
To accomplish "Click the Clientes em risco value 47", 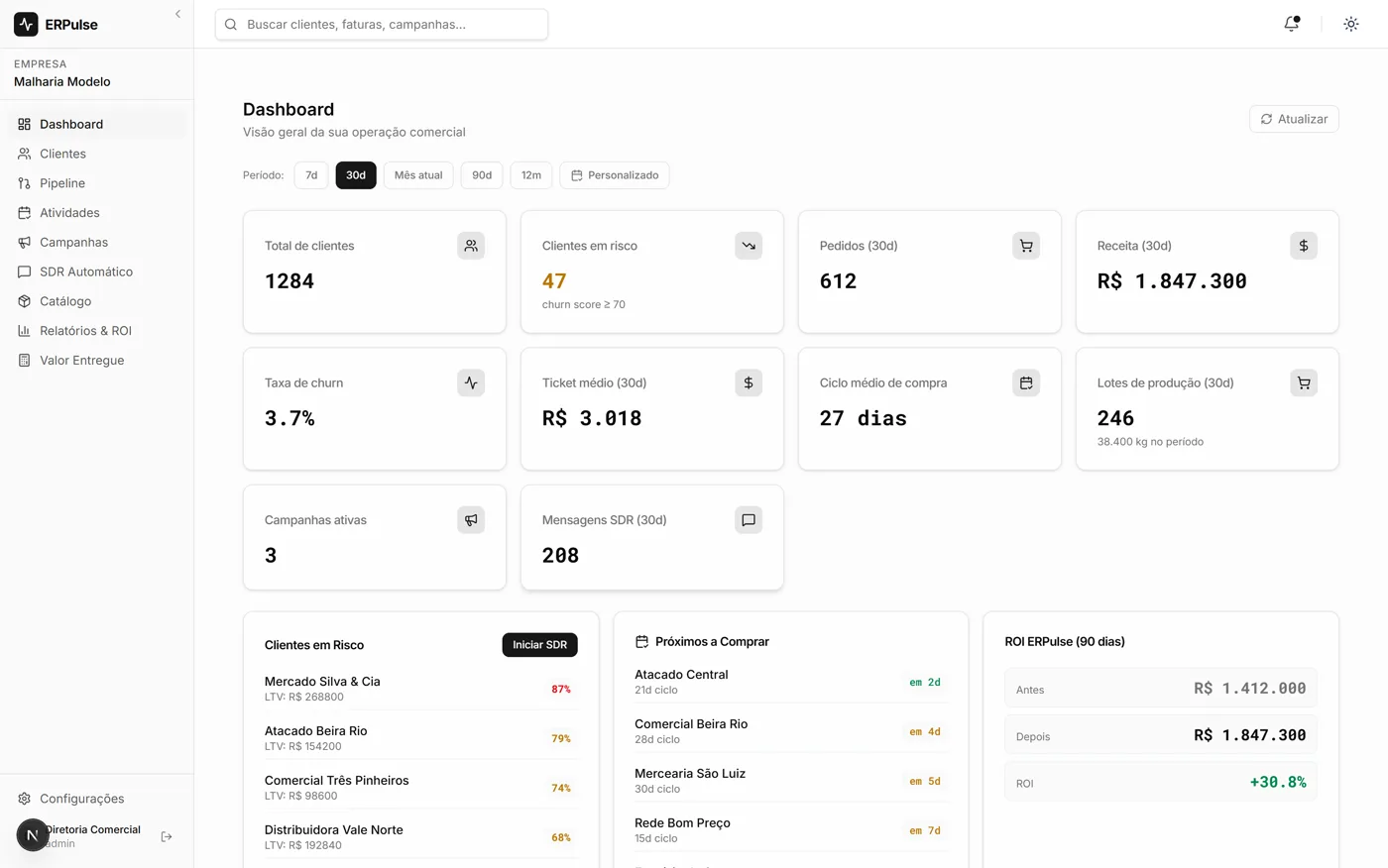I will click(554, 281).
